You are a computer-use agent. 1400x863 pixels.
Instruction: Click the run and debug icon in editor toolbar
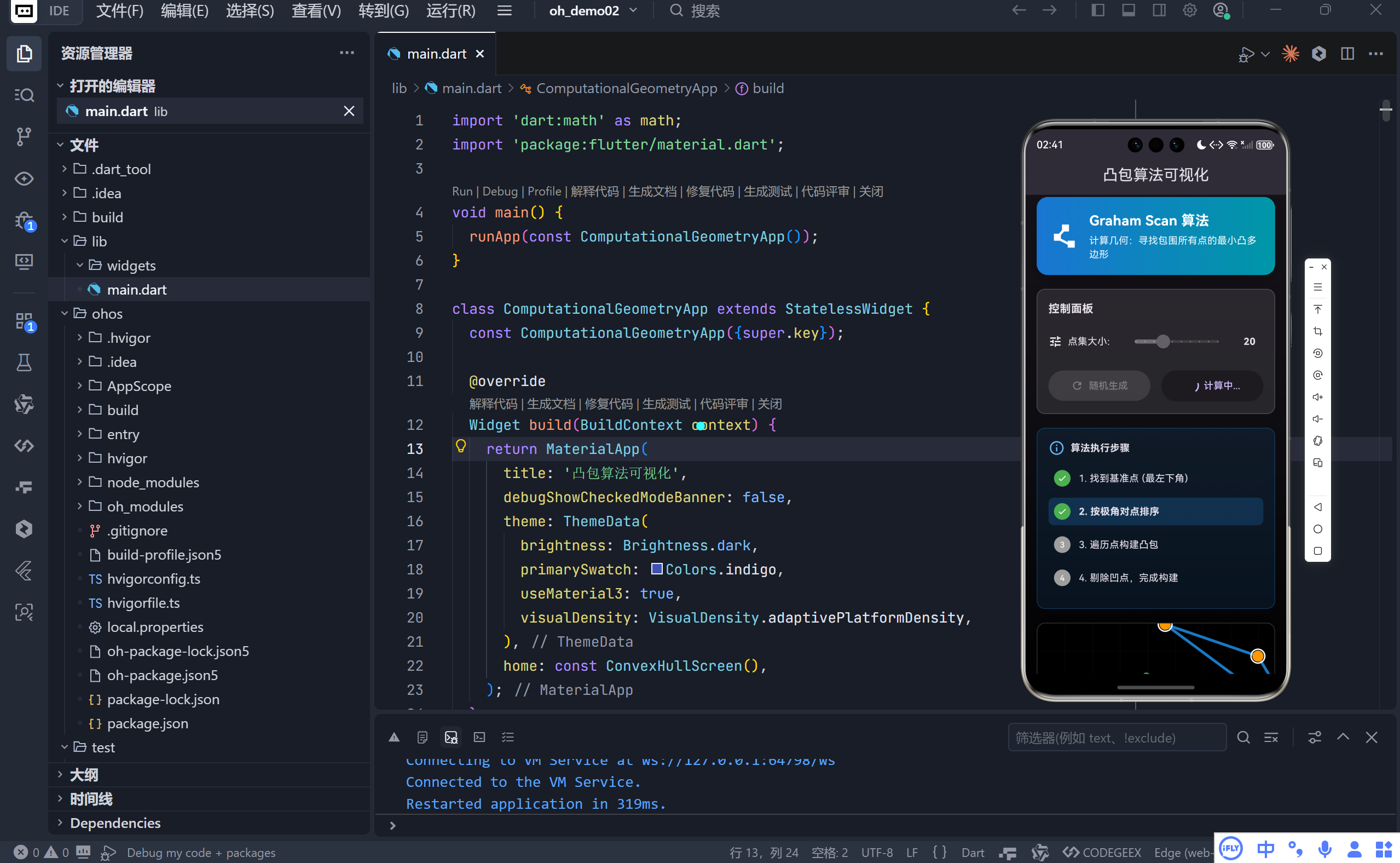(x=1246, y=54)
